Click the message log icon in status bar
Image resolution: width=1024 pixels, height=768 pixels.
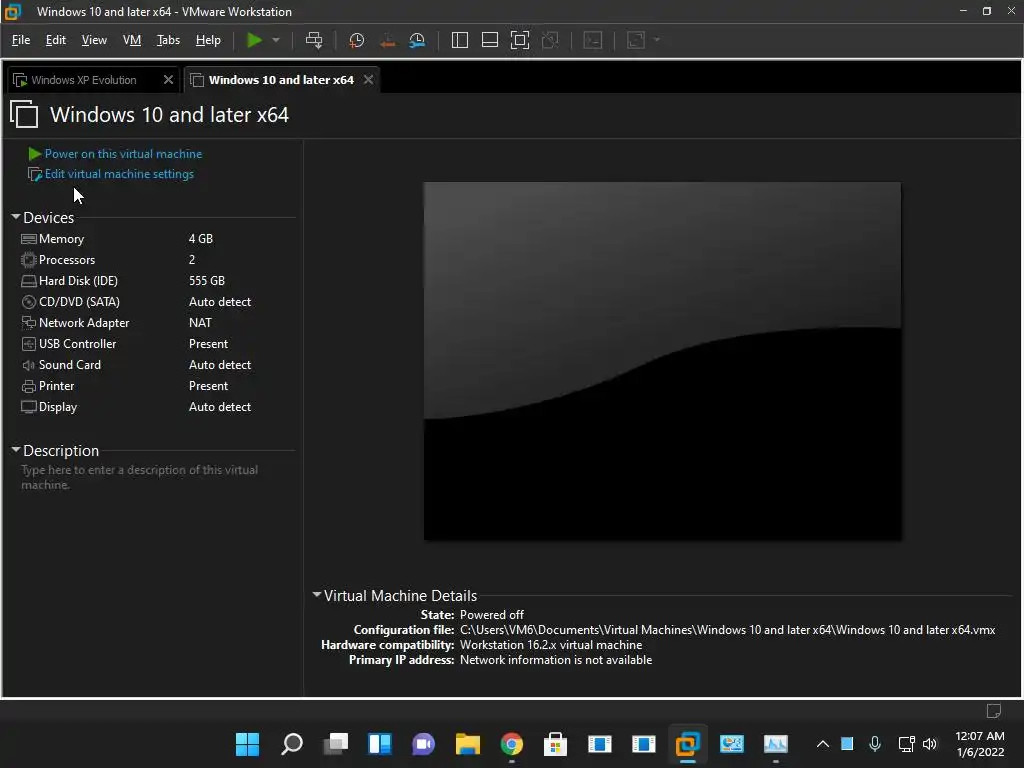pos(994,710)
